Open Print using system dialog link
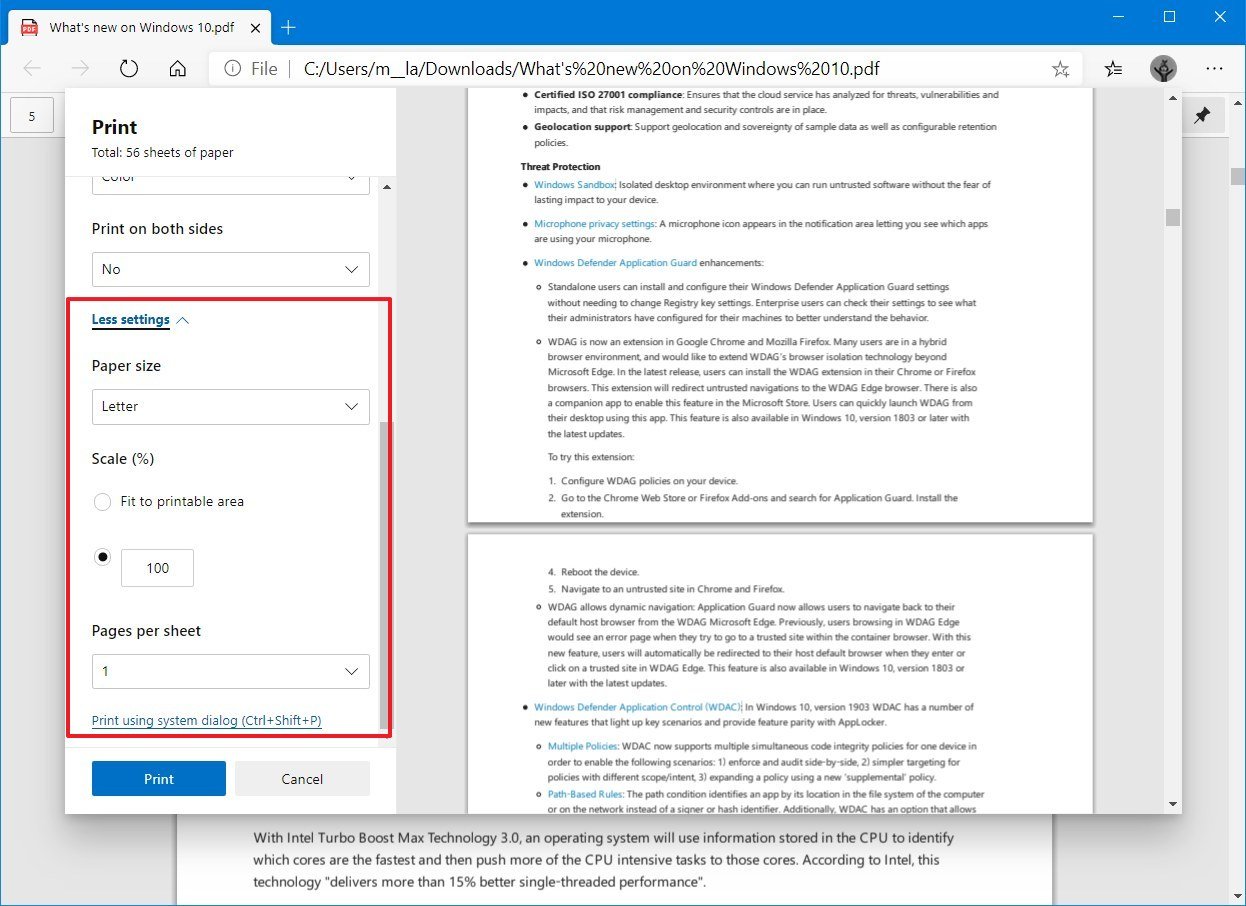The width and height of the screenshot is (1246, 906). coord(206,721)
